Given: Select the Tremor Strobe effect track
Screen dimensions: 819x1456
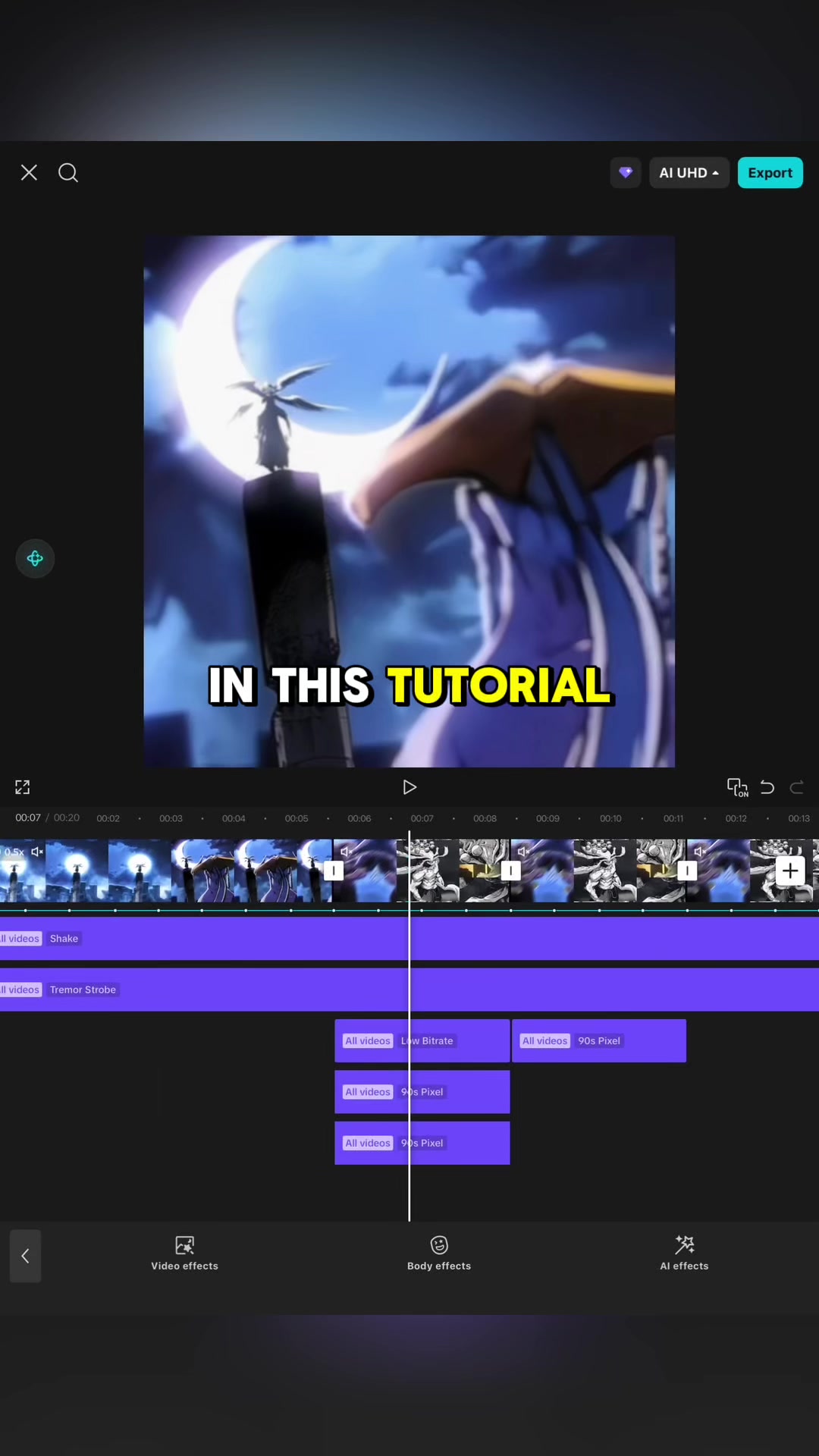Looking at the screenshot, I should [409, 990].
